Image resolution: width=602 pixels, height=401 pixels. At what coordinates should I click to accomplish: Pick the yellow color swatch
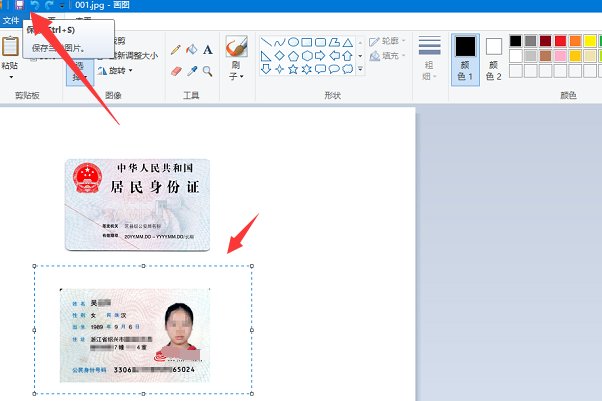coord(590,41)
